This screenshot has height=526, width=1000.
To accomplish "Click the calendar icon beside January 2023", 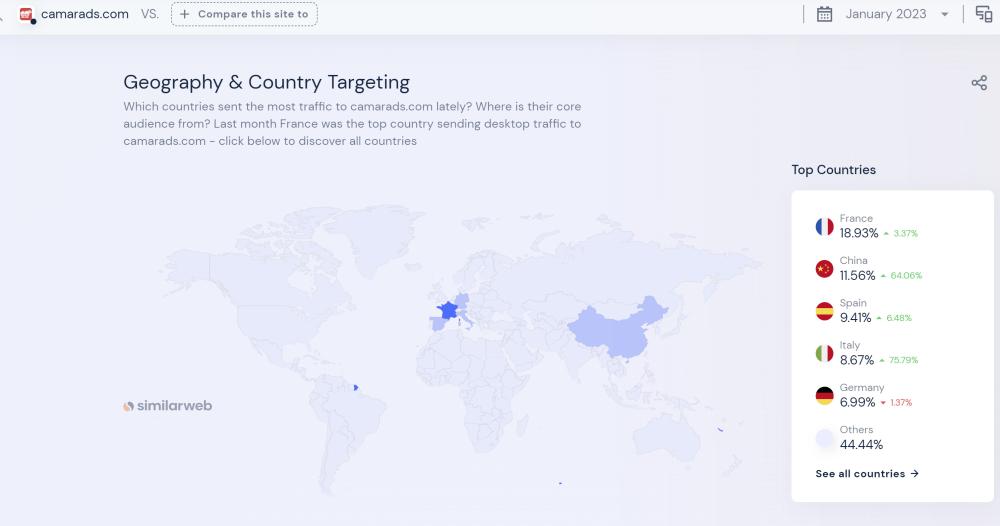I will [x=824, y=14].
